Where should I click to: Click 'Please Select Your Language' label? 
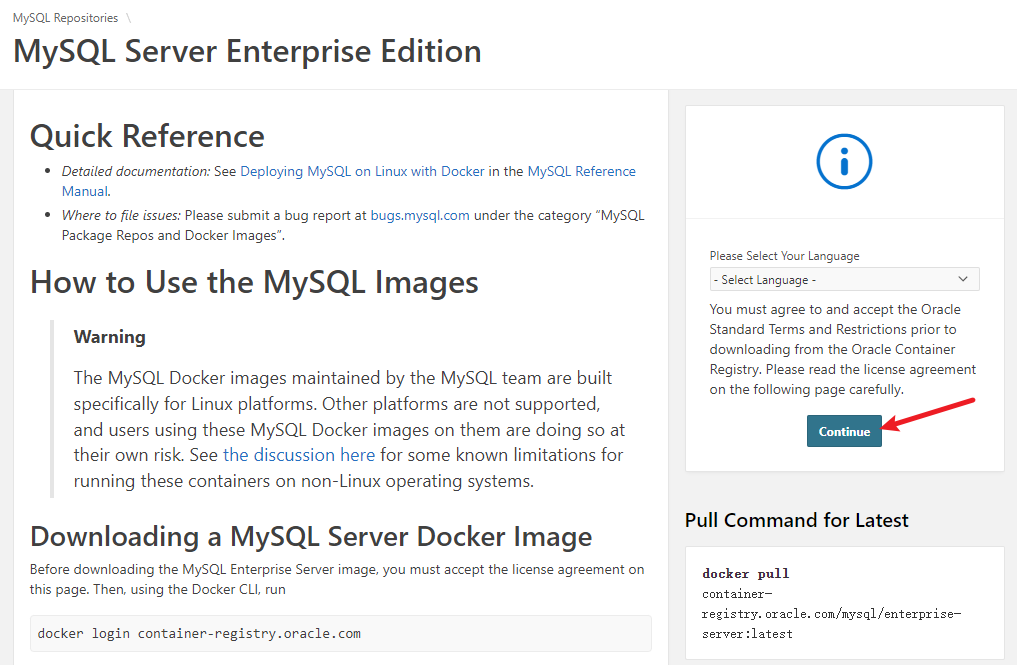[x=784, y=256]
